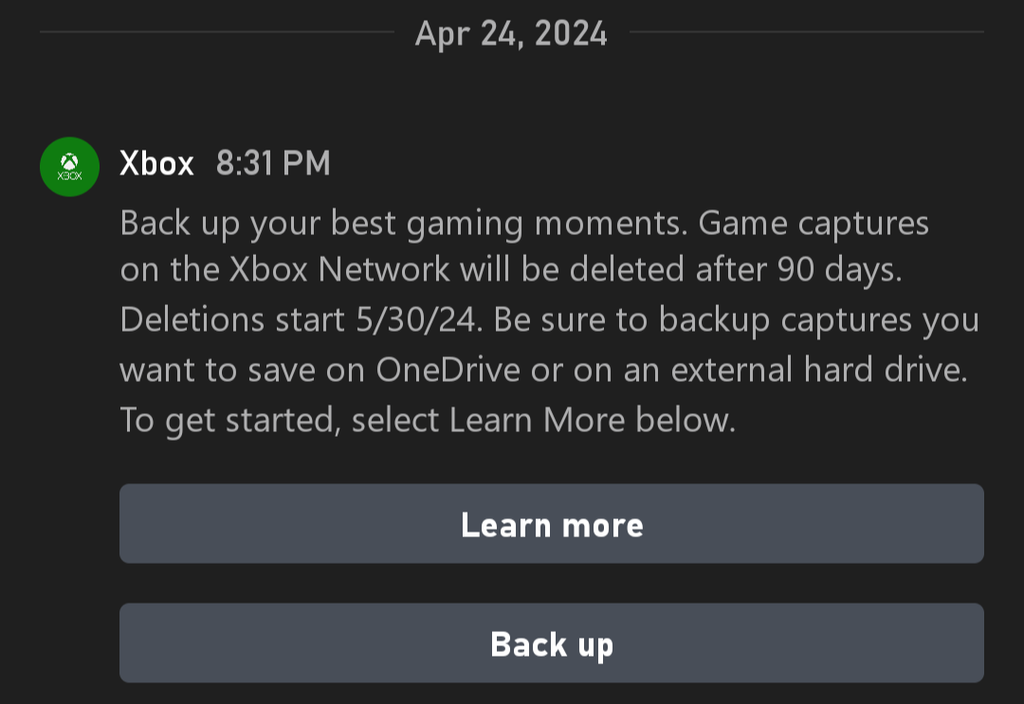Start backup by pressing Back up
The width and height of the screenshot is (1024, 704).
click(x=552, y=643)
